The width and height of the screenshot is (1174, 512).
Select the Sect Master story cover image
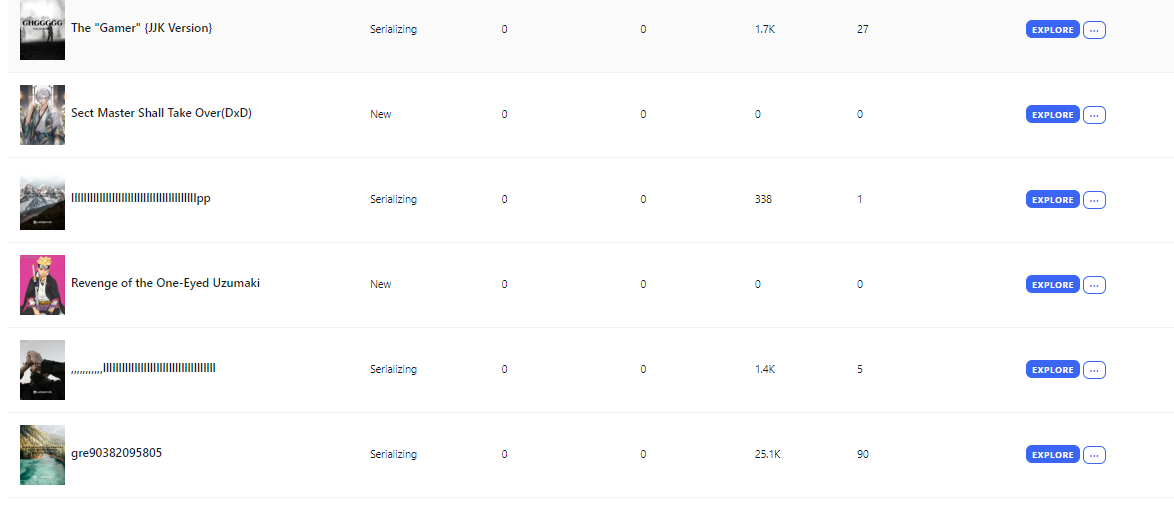42,115
